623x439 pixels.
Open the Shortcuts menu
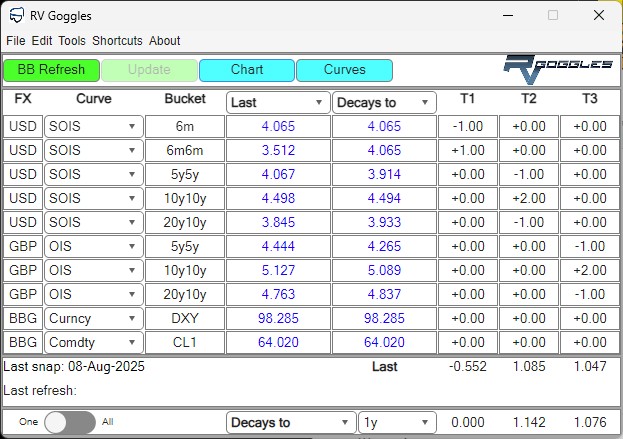point(117,41)
